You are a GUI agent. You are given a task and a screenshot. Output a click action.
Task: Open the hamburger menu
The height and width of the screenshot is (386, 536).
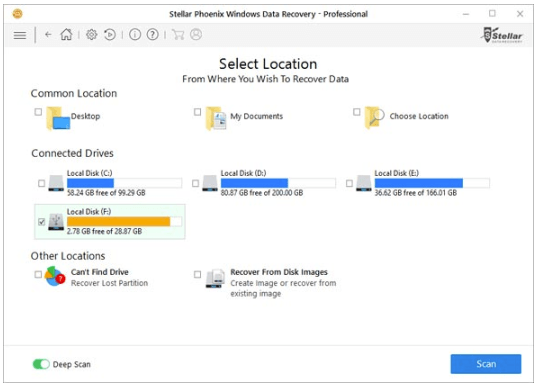(20, 35)
